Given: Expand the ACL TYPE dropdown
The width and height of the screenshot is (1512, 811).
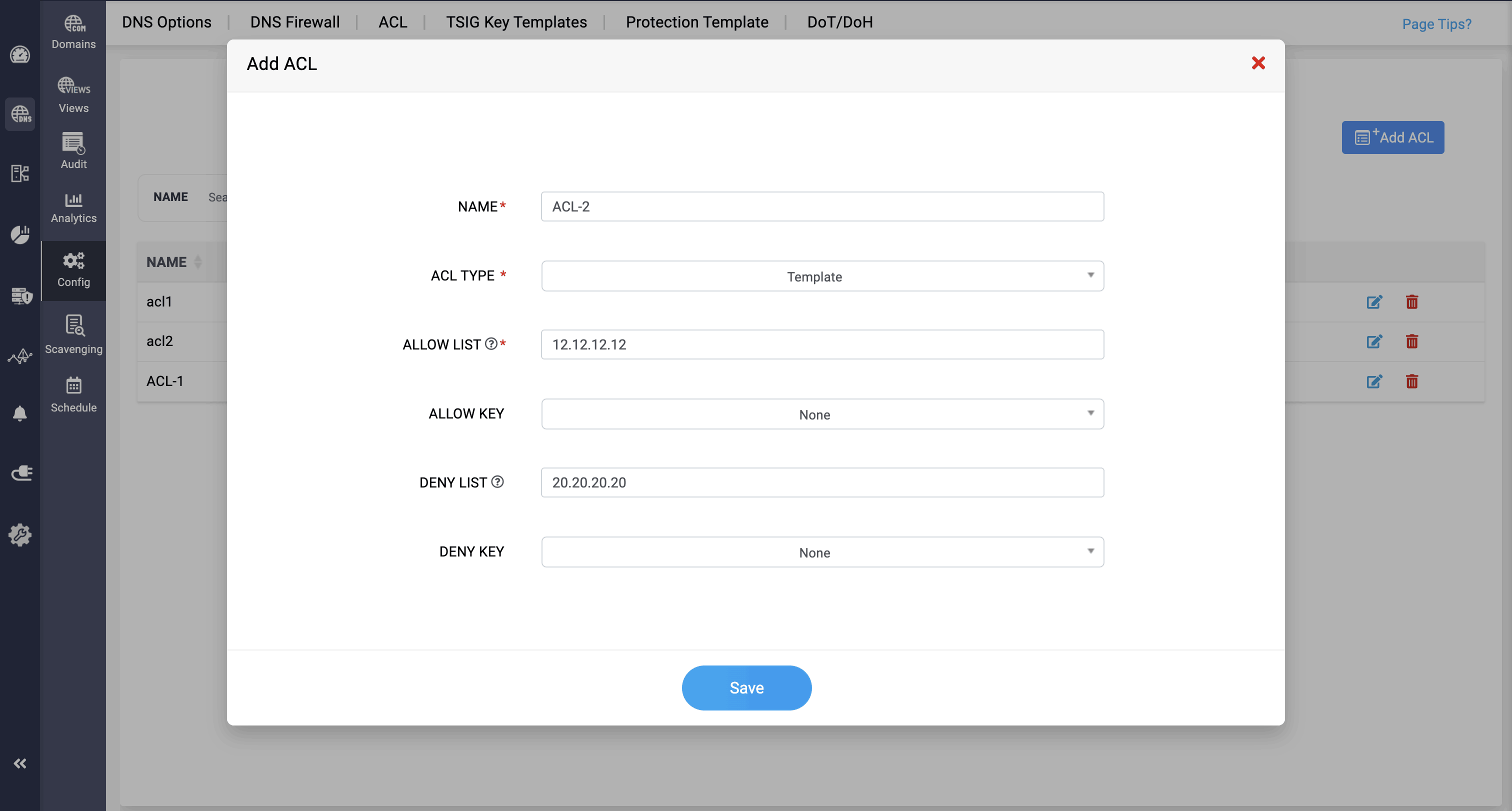Looking at the screenshot, I should click(x=821, y=276).
